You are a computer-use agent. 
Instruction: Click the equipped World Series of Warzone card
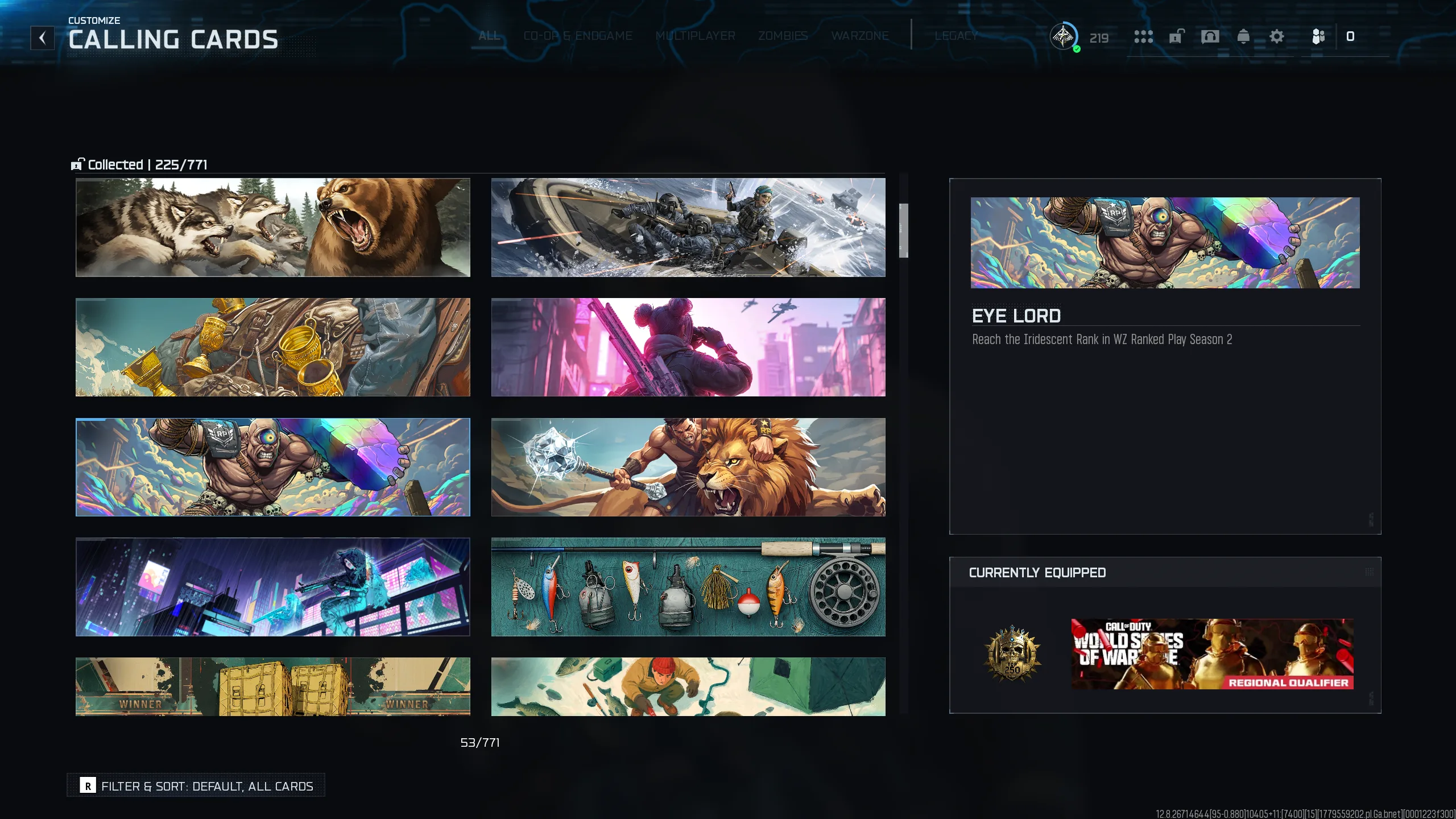click(x=1212, y=654)
